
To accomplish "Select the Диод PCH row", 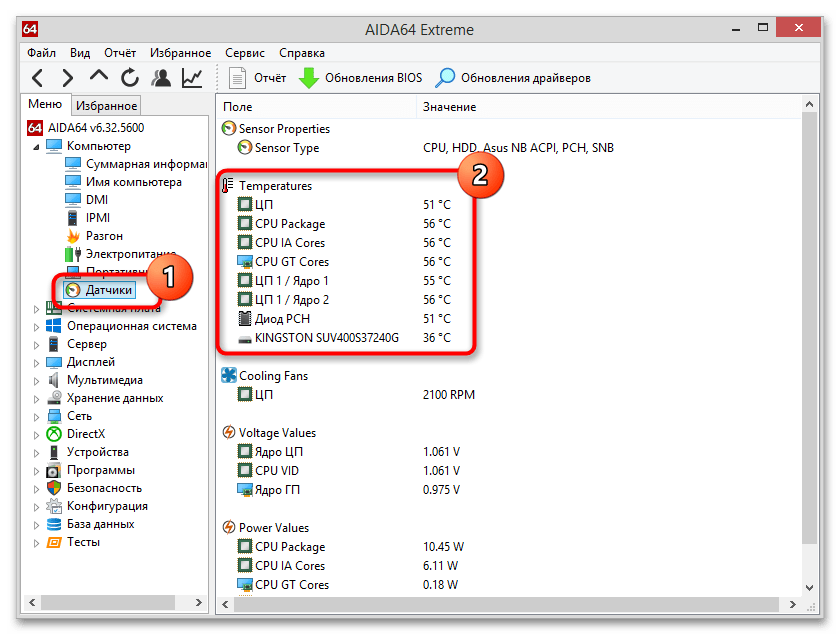I will click(343, 319).
